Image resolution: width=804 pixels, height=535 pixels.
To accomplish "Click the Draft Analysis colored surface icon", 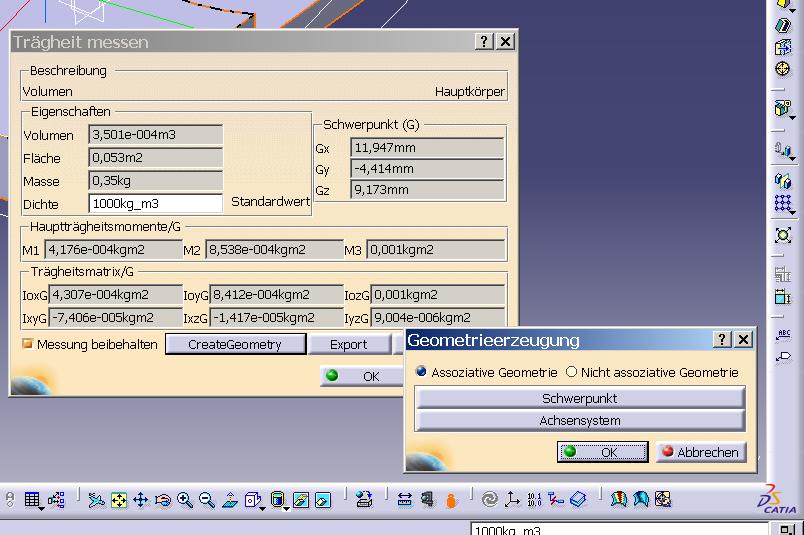I will point(619,500).
